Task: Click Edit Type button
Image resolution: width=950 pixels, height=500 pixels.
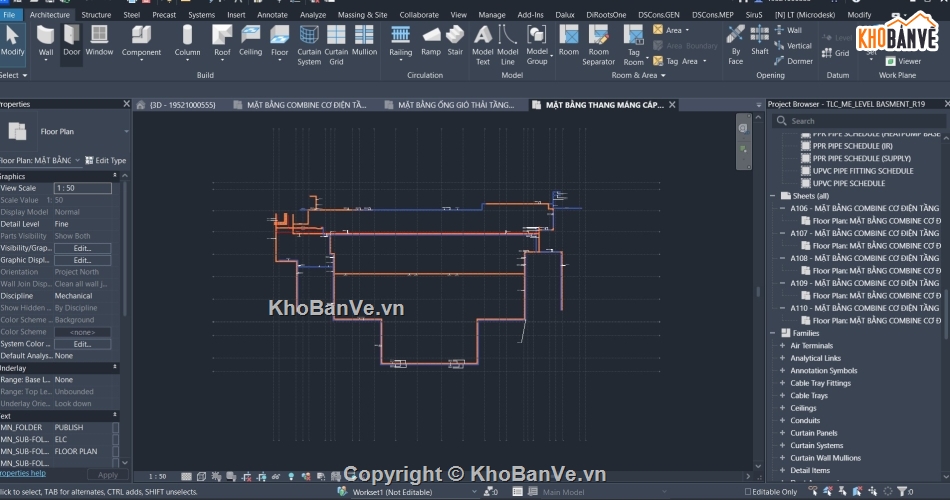Action: pyautogui.click(x=106, y=161)
